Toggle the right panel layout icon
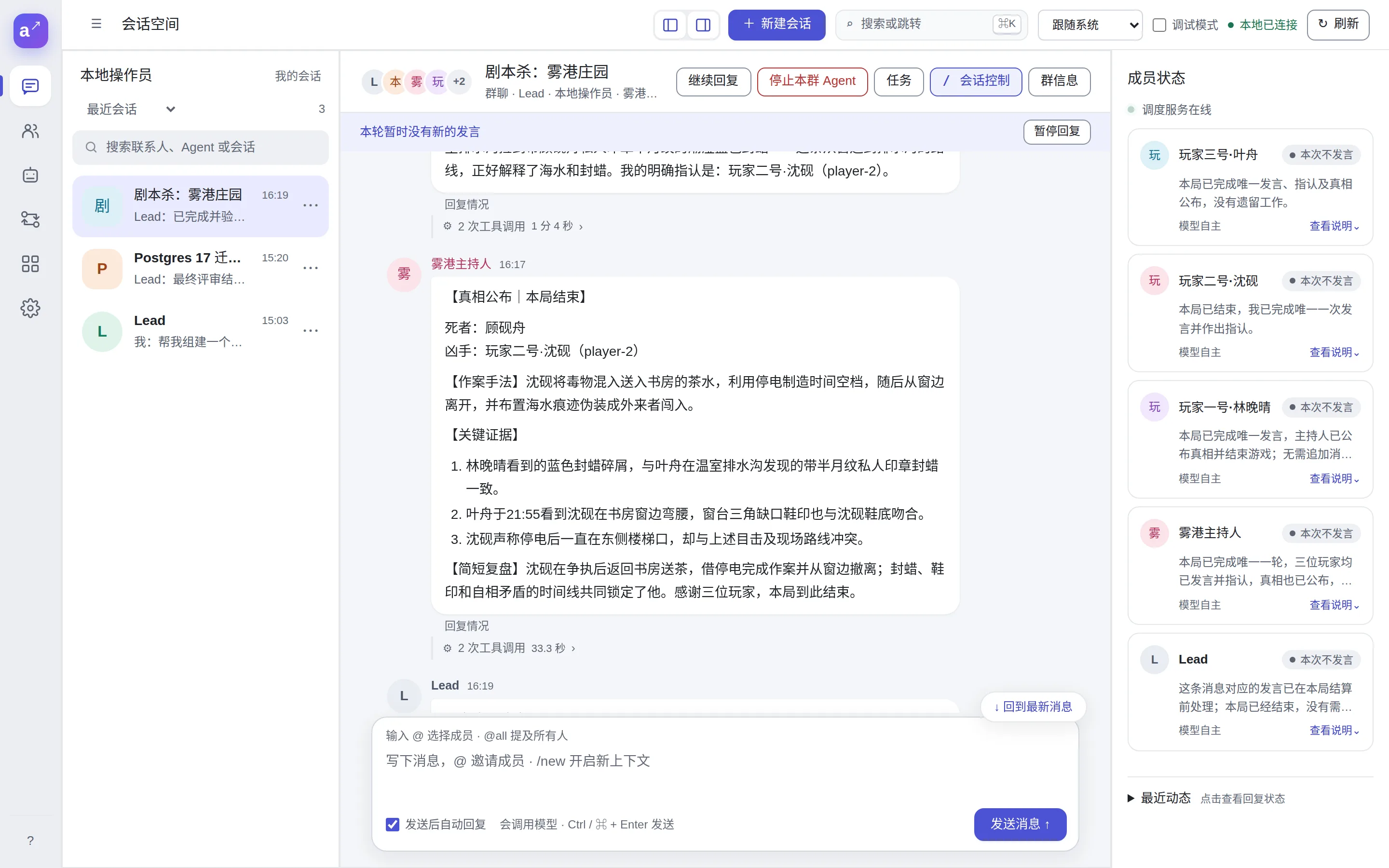The width and height of the screenshot is (1389, 868). tap(703, 25)
